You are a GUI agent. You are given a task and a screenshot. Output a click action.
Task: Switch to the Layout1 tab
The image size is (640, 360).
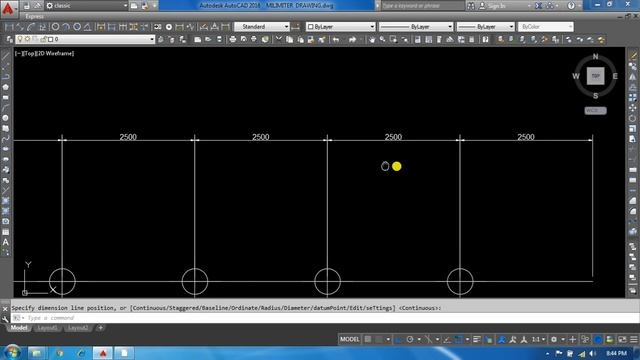point(47,328)
